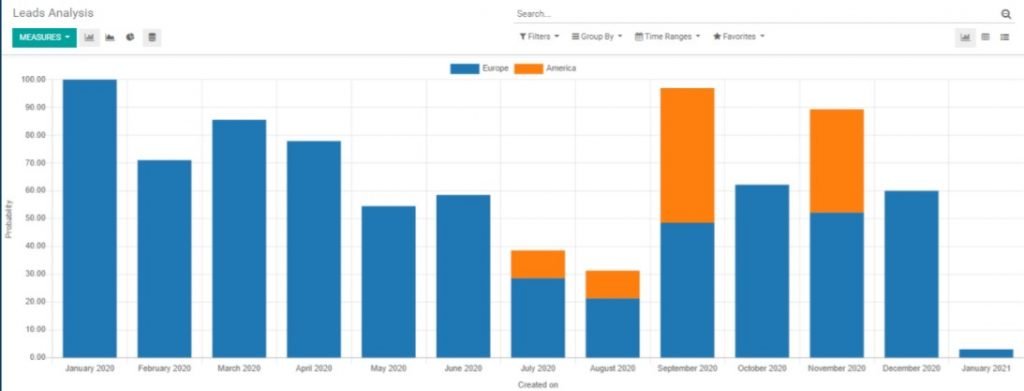Click the orange America segment for September 2020
Image resolution: width=1024 pixels, height=391 pixels.
687,155
